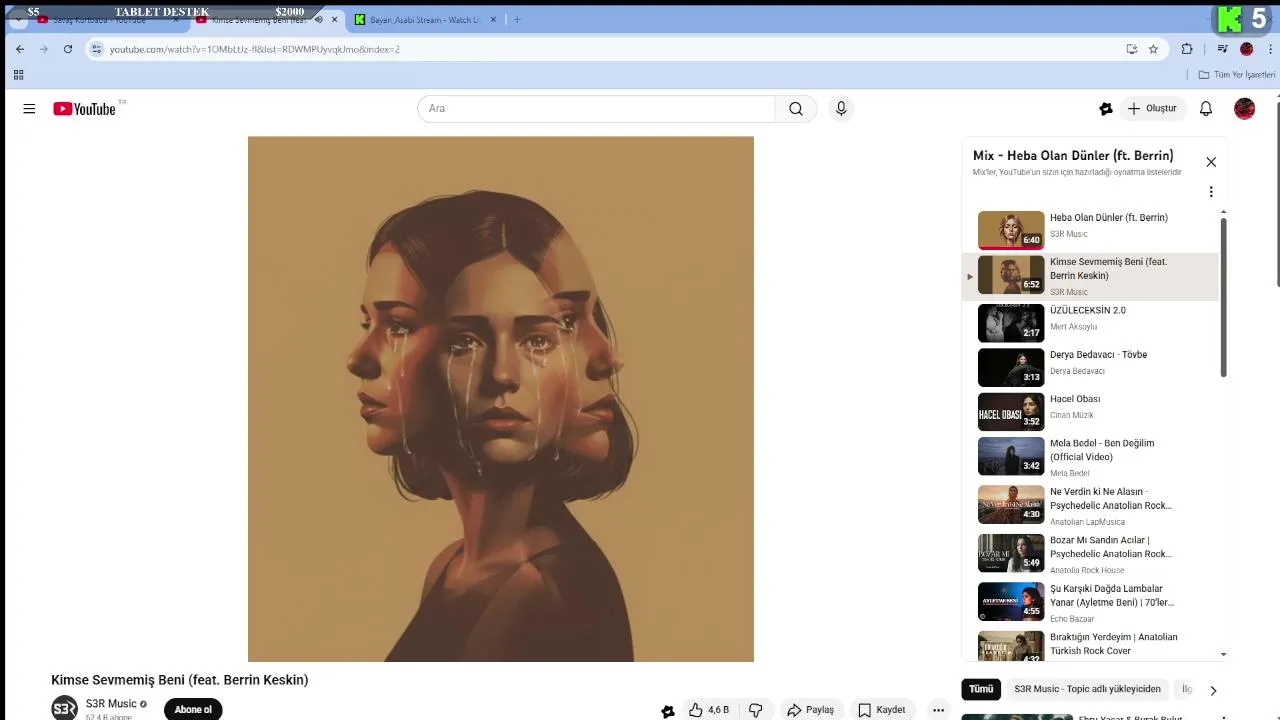Open the apps grid in the bookmarks bar

pos(18,75)
